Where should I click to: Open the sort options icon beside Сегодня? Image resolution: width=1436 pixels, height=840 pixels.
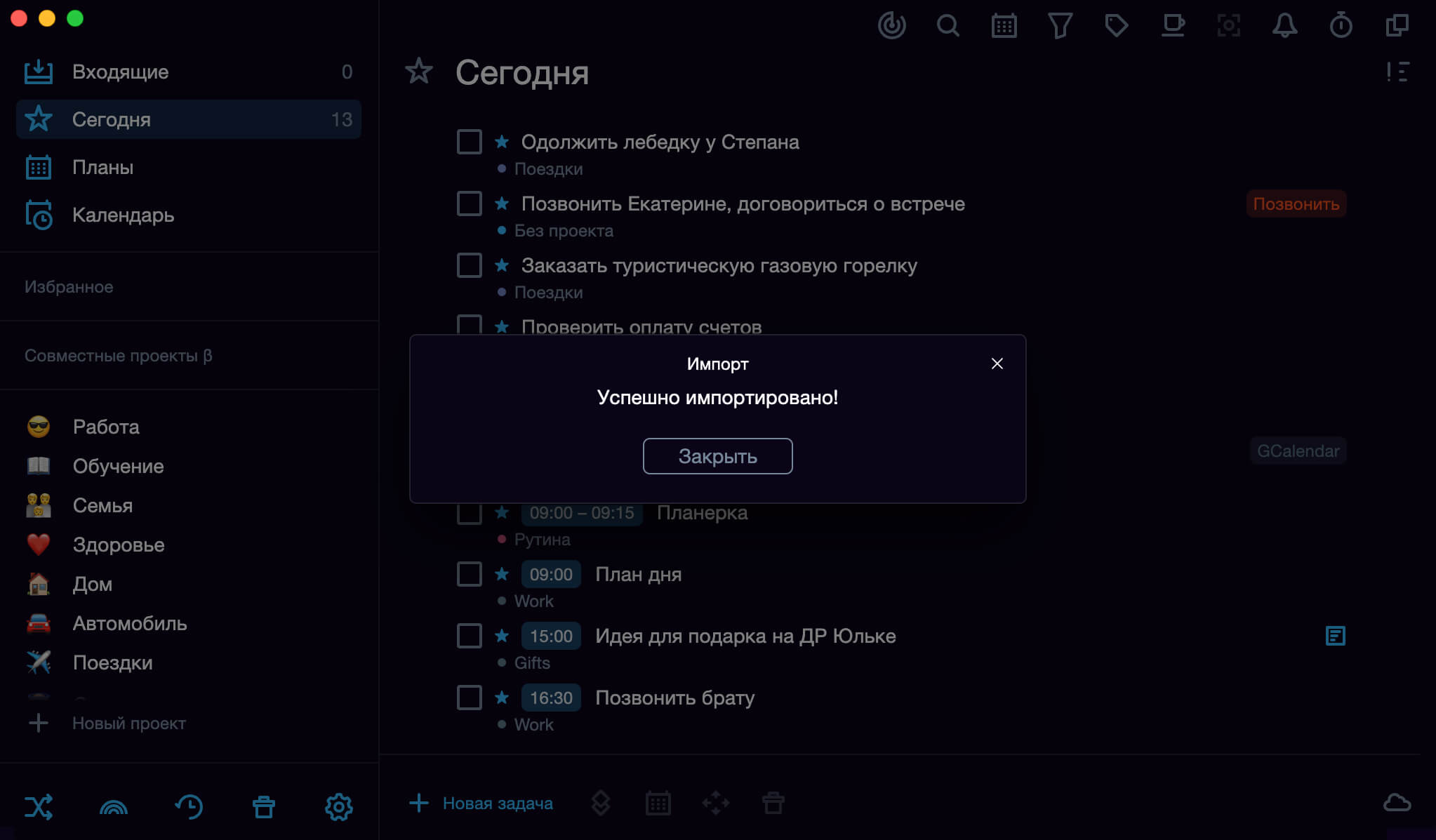1397,72
